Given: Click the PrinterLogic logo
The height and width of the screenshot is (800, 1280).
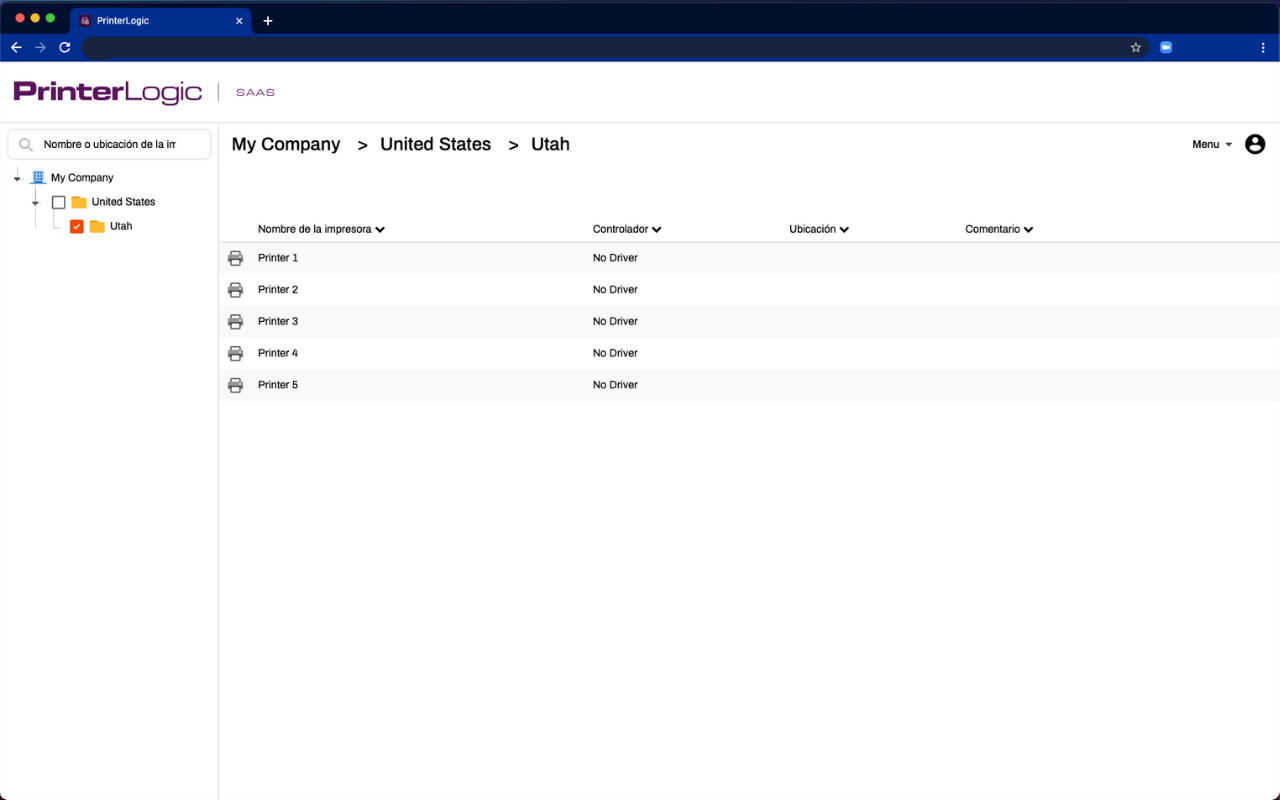Looking at the screenshot, I should pos(108,91).
